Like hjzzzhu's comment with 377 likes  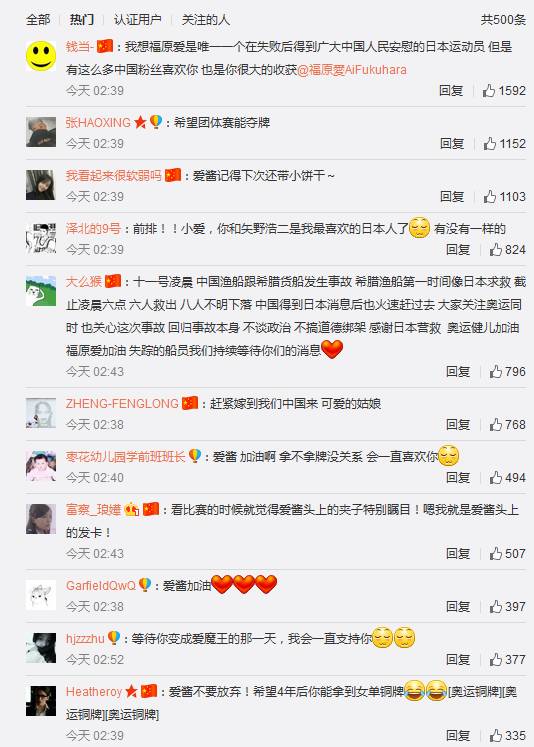coord(507,659)
